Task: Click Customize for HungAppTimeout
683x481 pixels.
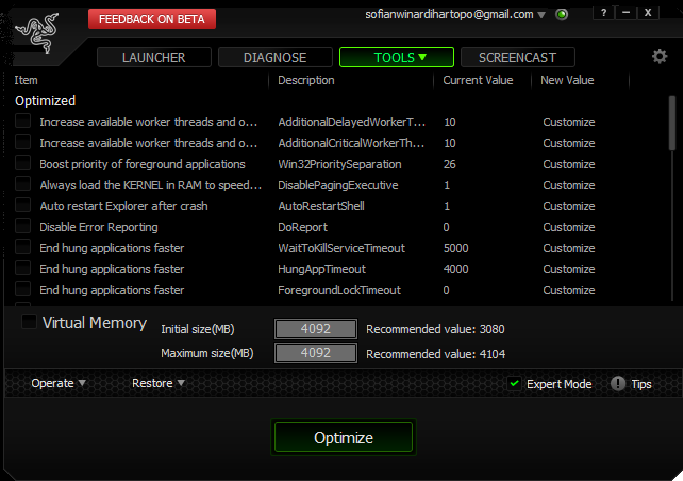Action: pyautogui.click(x=569, y=269)
